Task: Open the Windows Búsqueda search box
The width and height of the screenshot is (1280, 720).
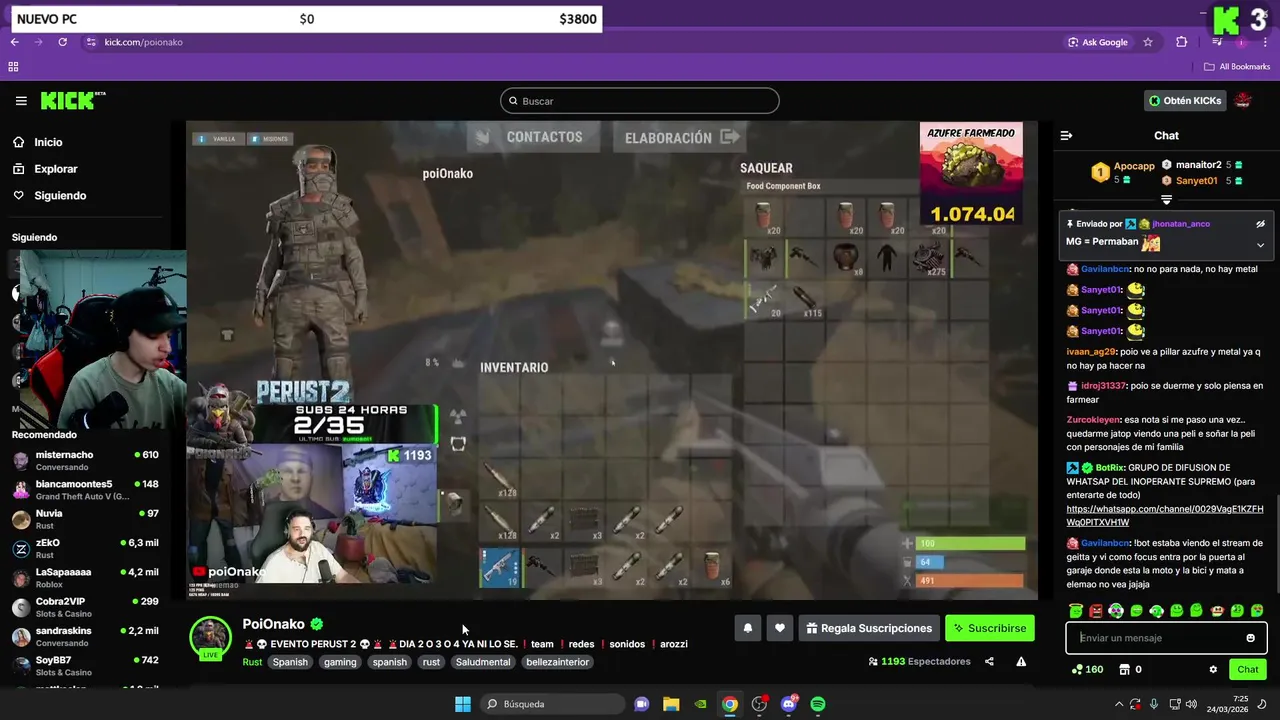Action: (x=553, y=704)
